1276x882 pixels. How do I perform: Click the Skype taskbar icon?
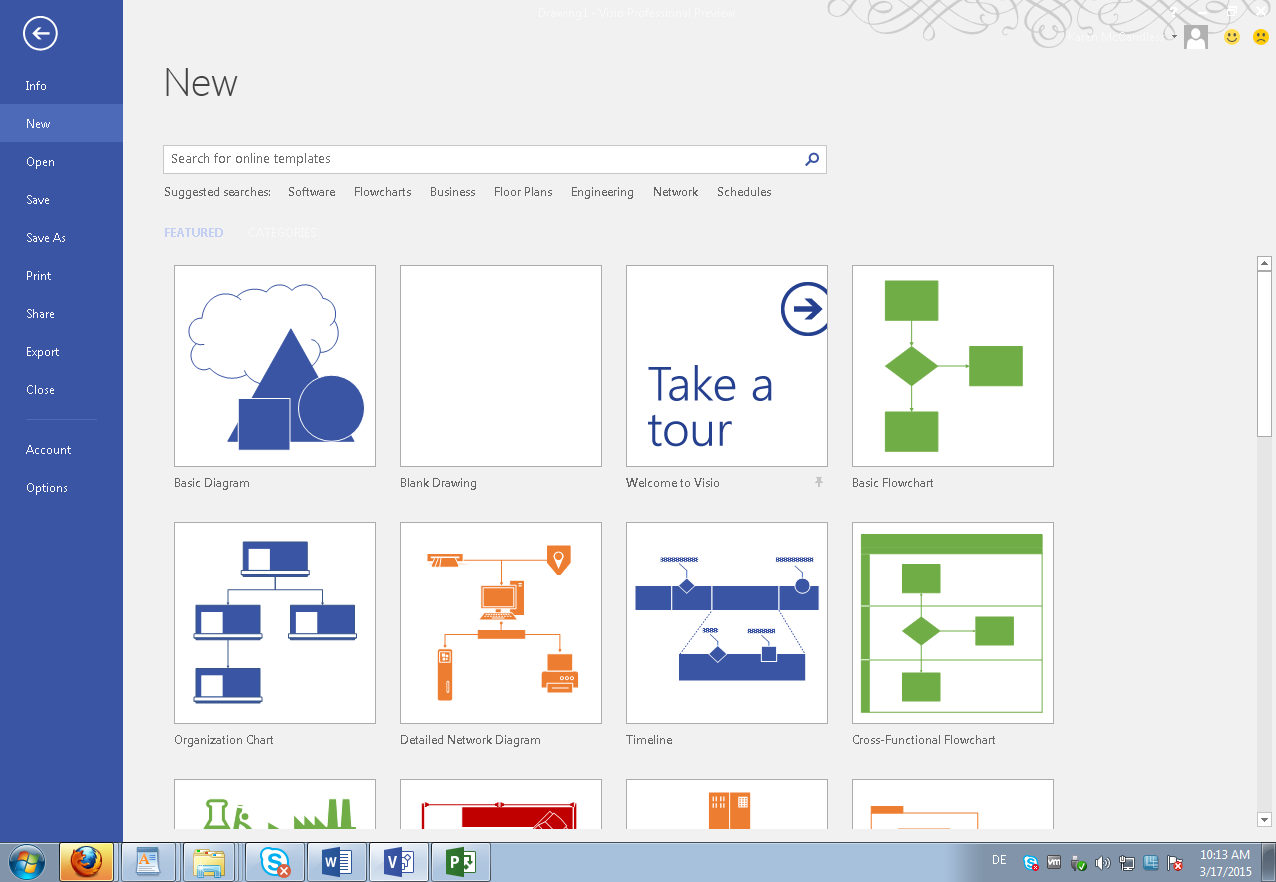[x=275, y=861]
